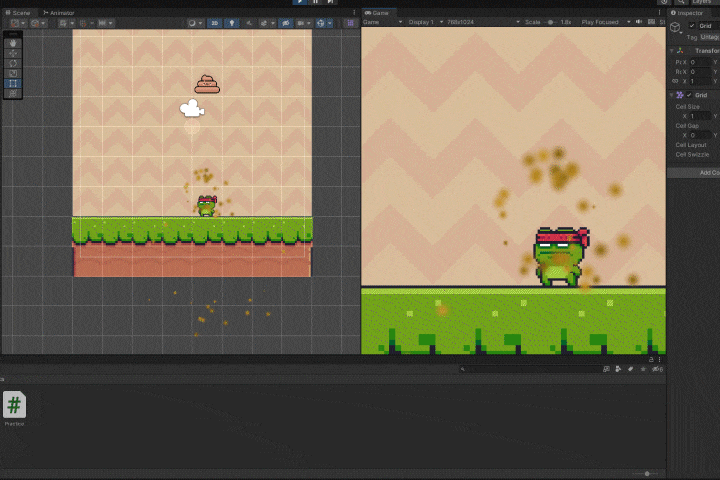Image resolution: width=720 pixels, height=480 pixels.
Task: Click the Play button
Action: click(300, 2)
